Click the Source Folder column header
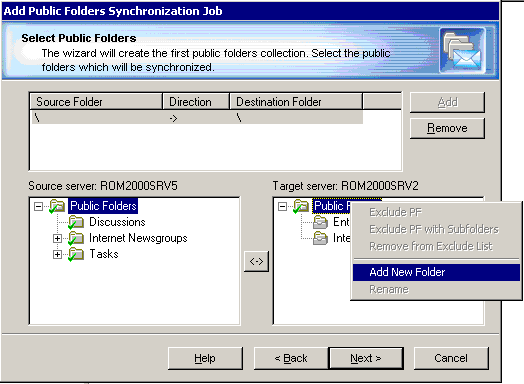 pos(96,102)
